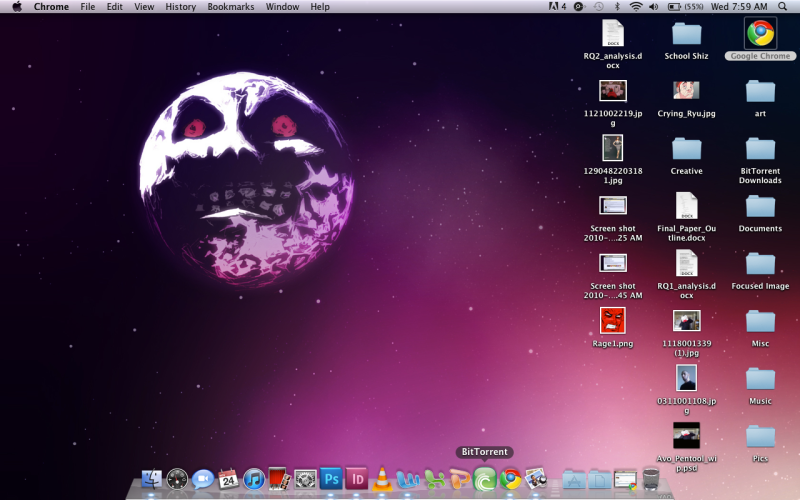Open the Help menu
This screenshot has height=500, width=800.
(x=320, y=7)
